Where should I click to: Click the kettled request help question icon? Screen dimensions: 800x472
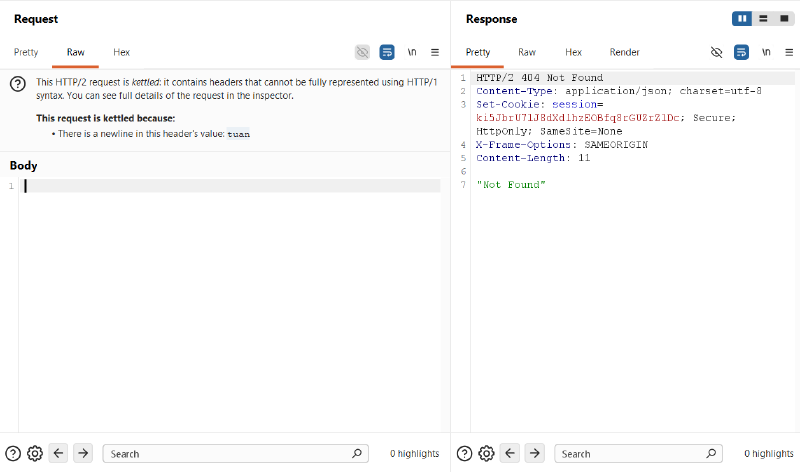tap(18, 84)
